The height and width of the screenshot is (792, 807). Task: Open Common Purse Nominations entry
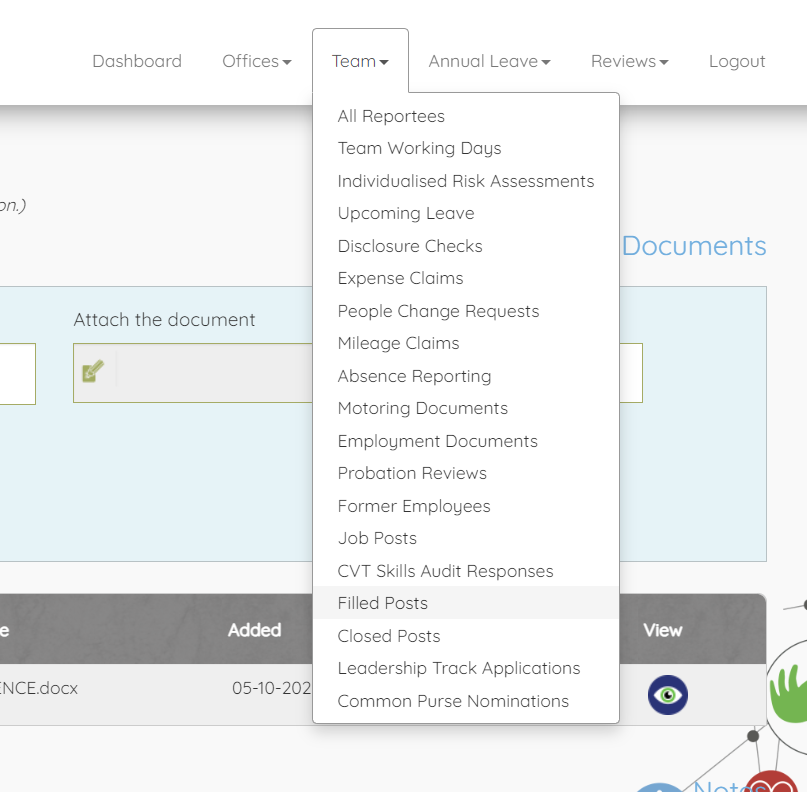(453, 701)
